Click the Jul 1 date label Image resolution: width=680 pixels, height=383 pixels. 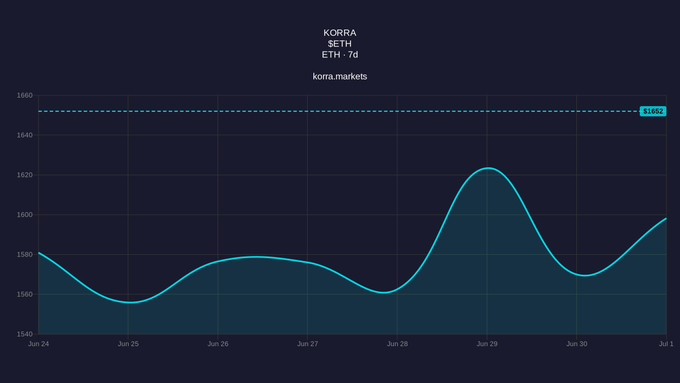(666, 344)
